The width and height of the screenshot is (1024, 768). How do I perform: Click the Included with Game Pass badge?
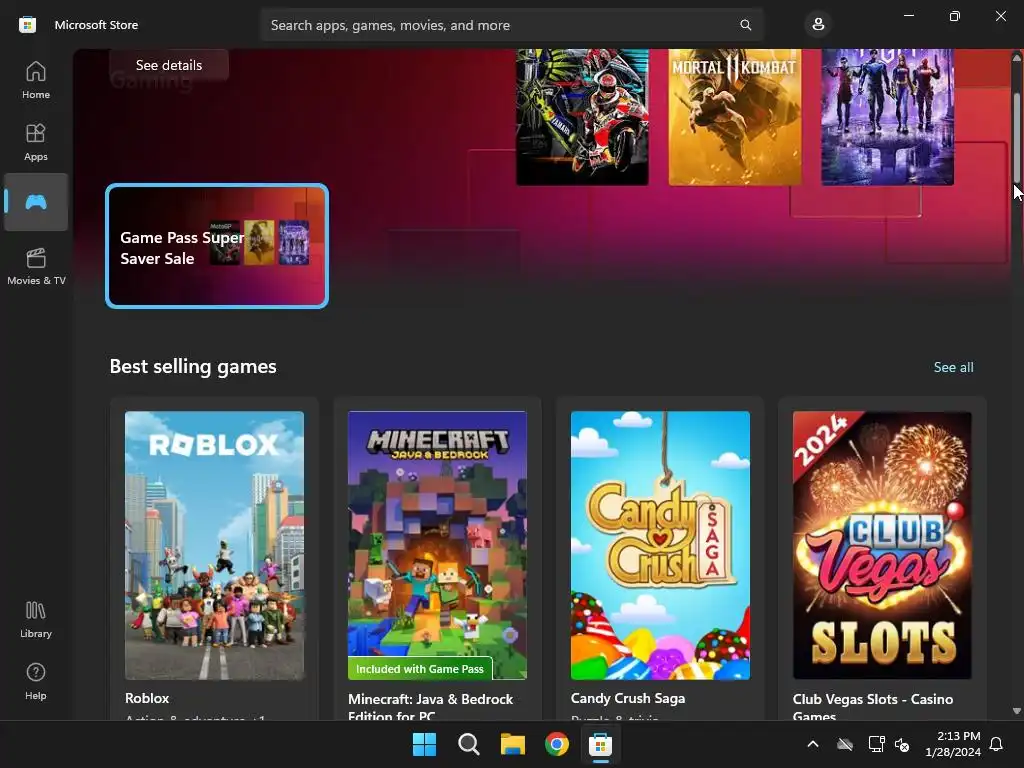(x=420, y=669)
